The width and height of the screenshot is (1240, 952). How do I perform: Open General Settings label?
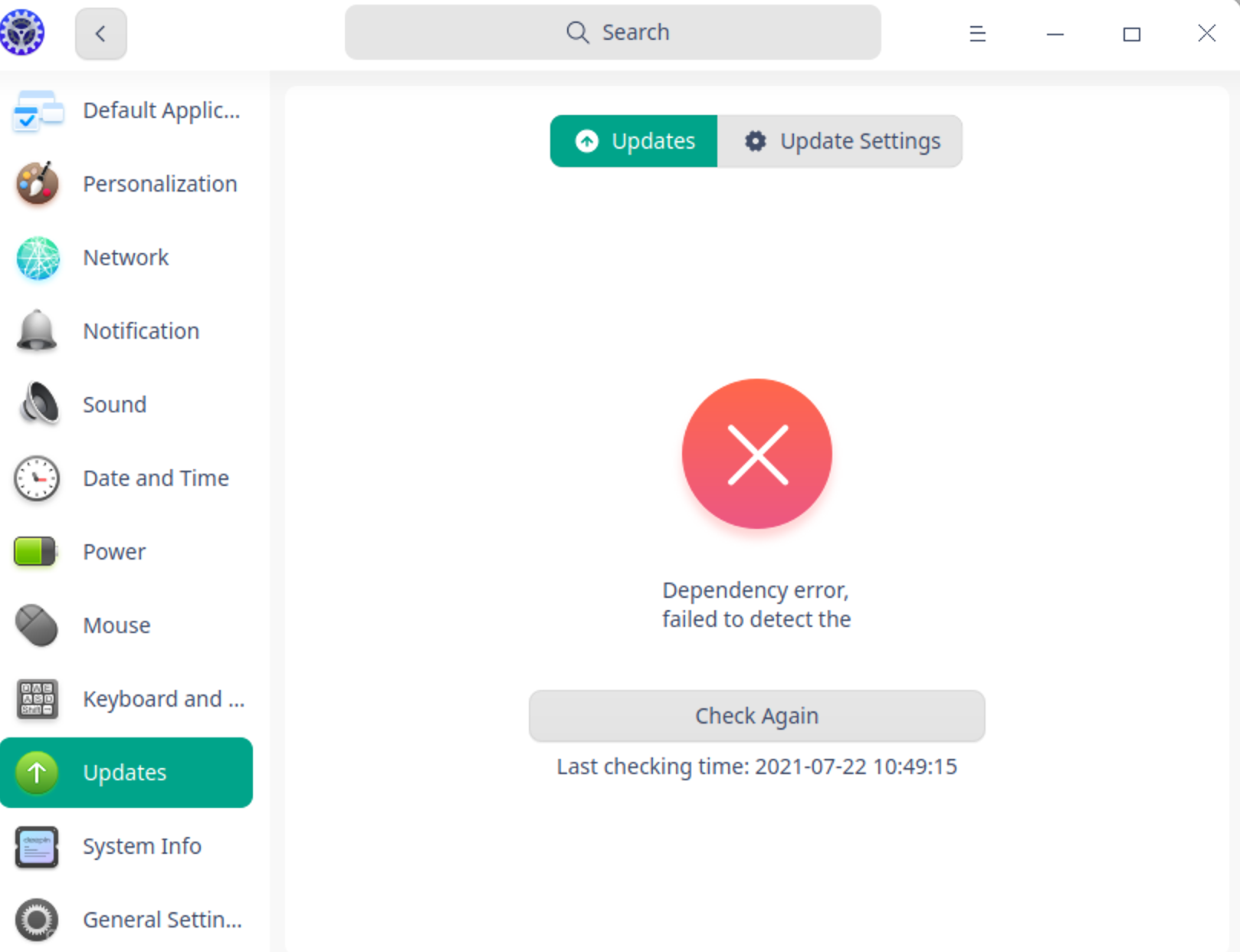click(162, 920)
